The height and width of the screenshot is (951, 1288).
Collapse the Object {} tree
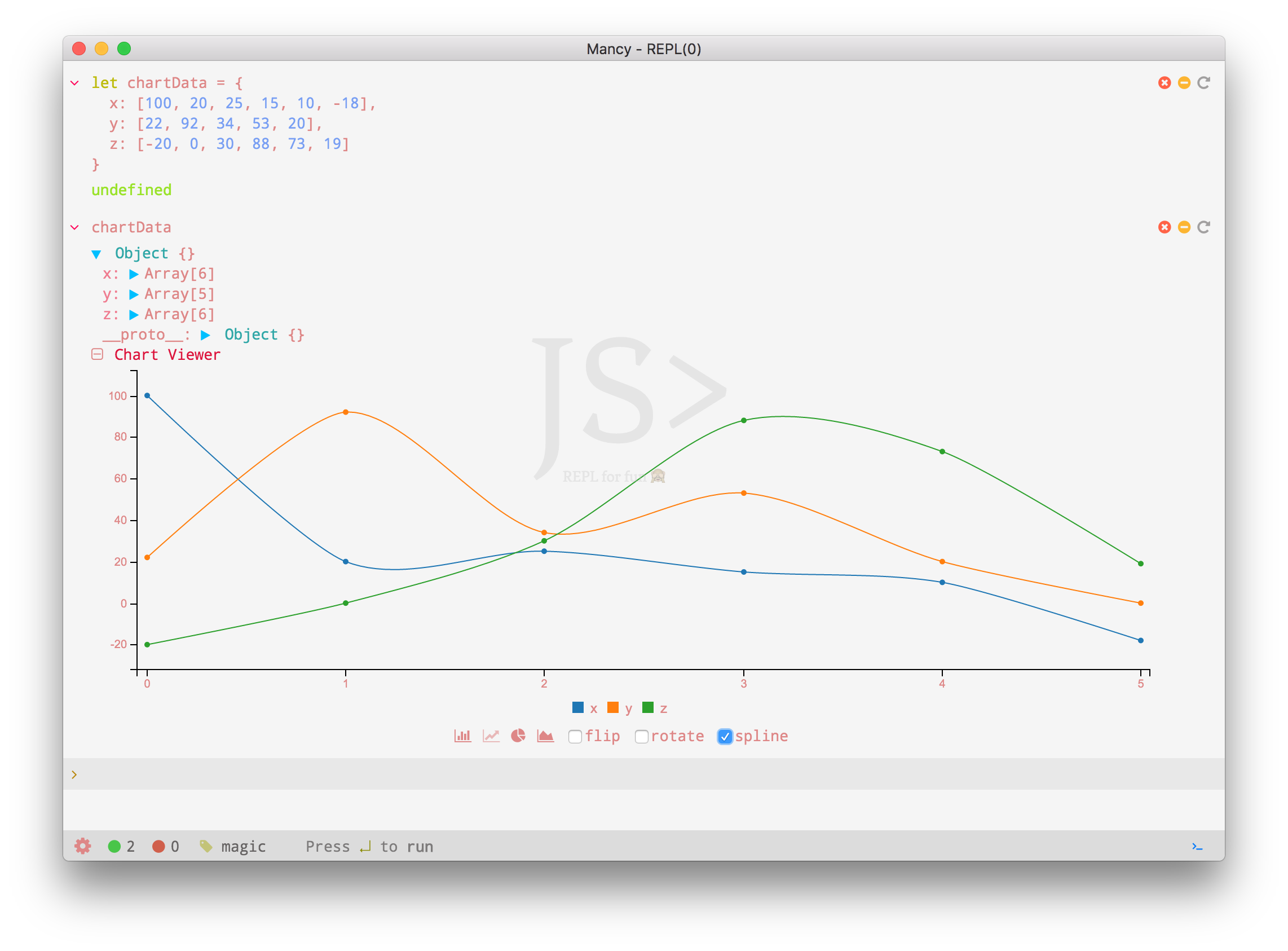(96, 254)
